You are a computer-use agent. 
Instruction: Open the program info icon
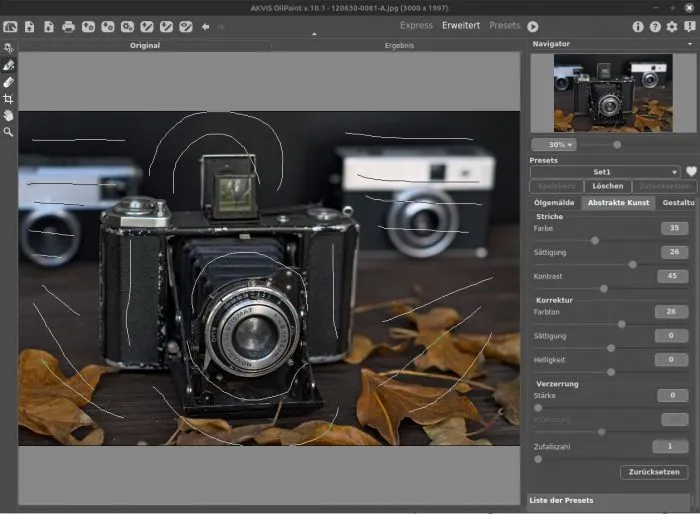[x=638, y=26]
